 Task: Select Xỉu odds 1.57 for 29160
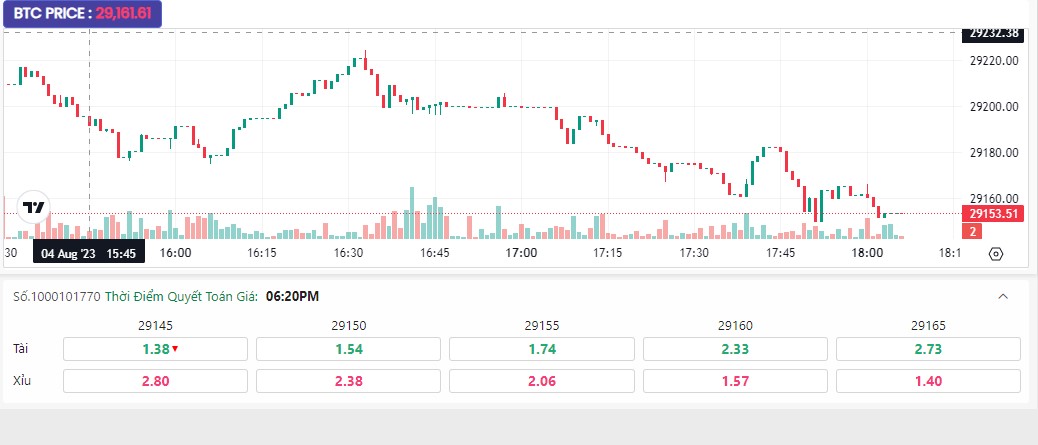click(x=735, y=381)
